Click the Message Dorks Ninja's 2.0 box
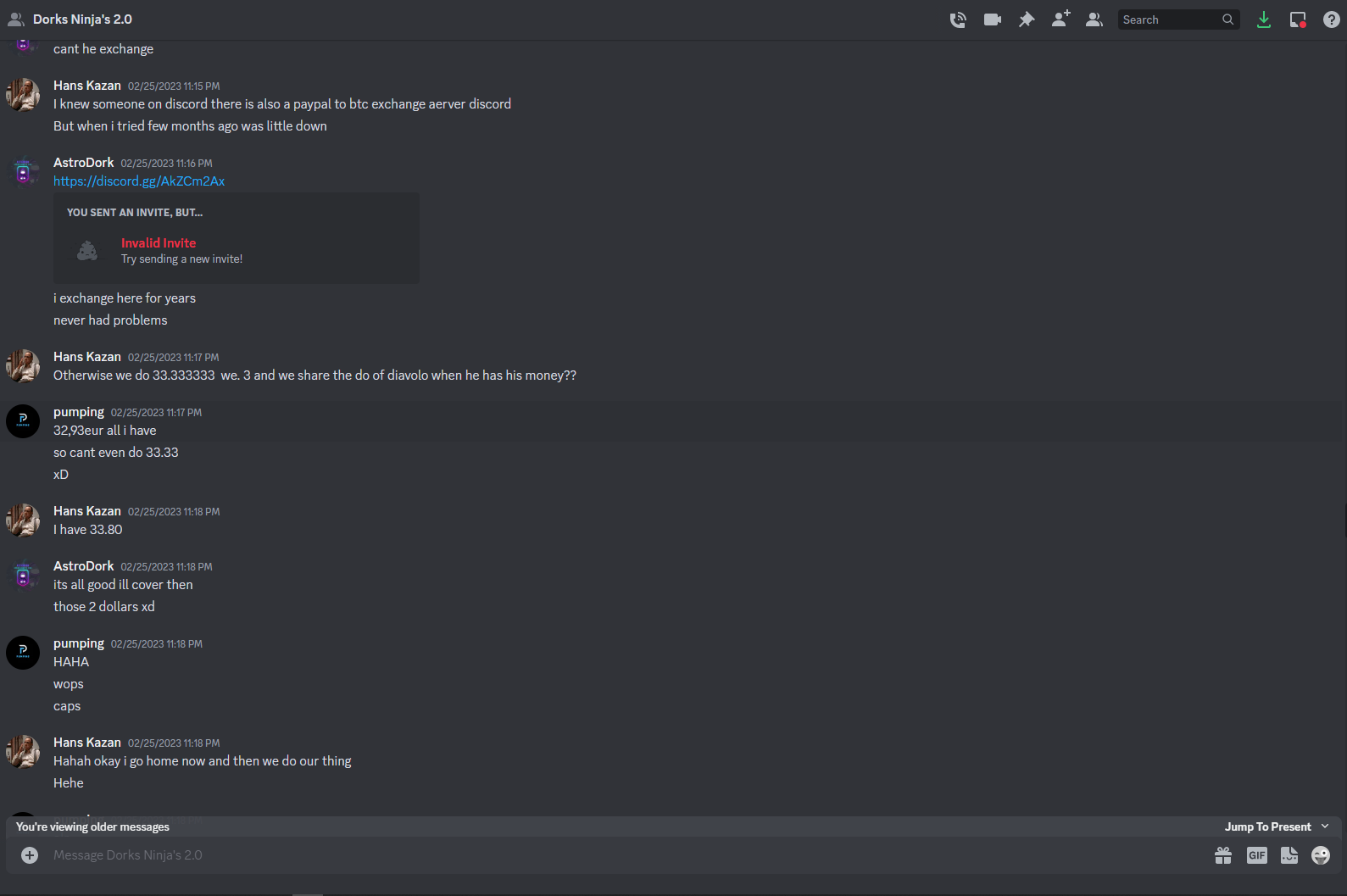 coord(627,855)
